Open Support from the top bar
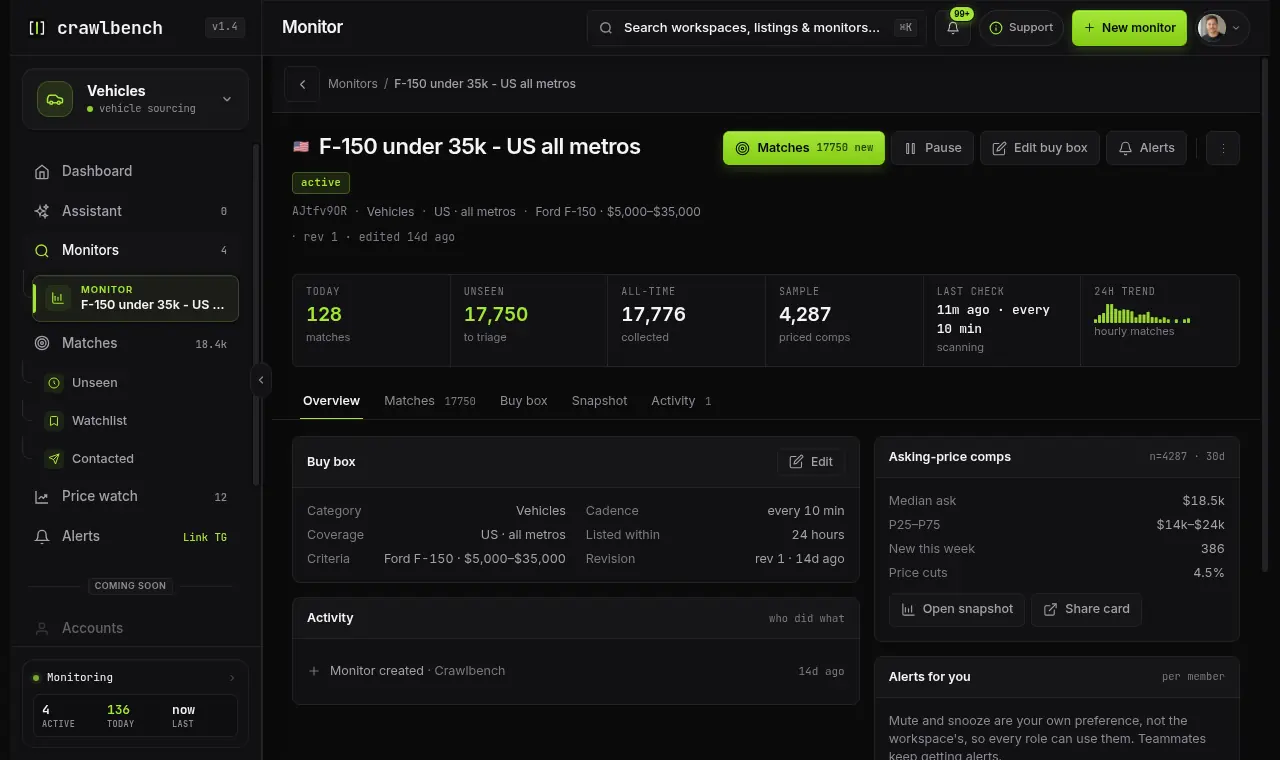Image resolution: width=1280 pixels, height=760 pixels. pyautogui.click(x=1021, y=28)
